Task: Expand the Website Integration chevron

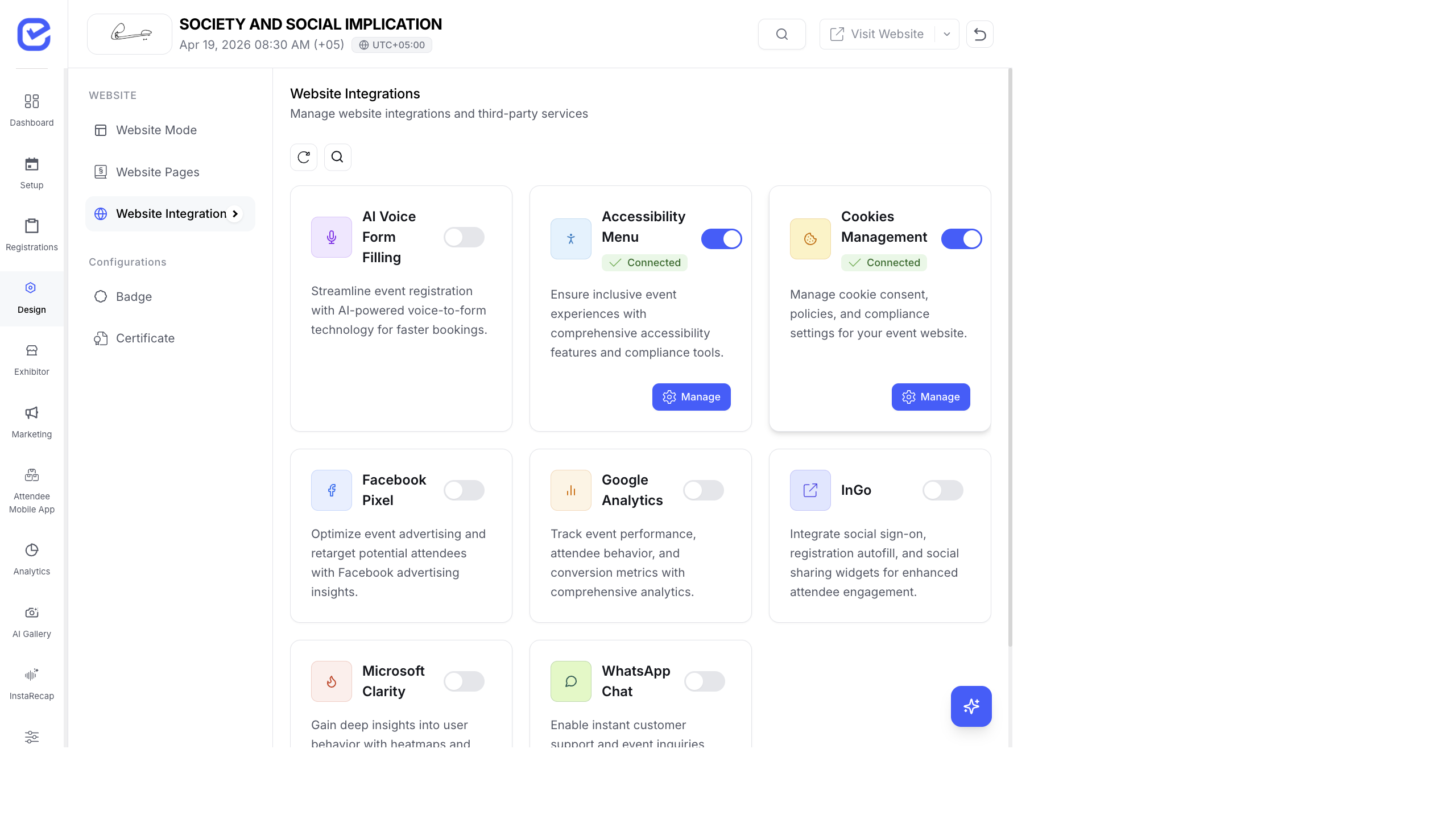Action: pos(235,214)
